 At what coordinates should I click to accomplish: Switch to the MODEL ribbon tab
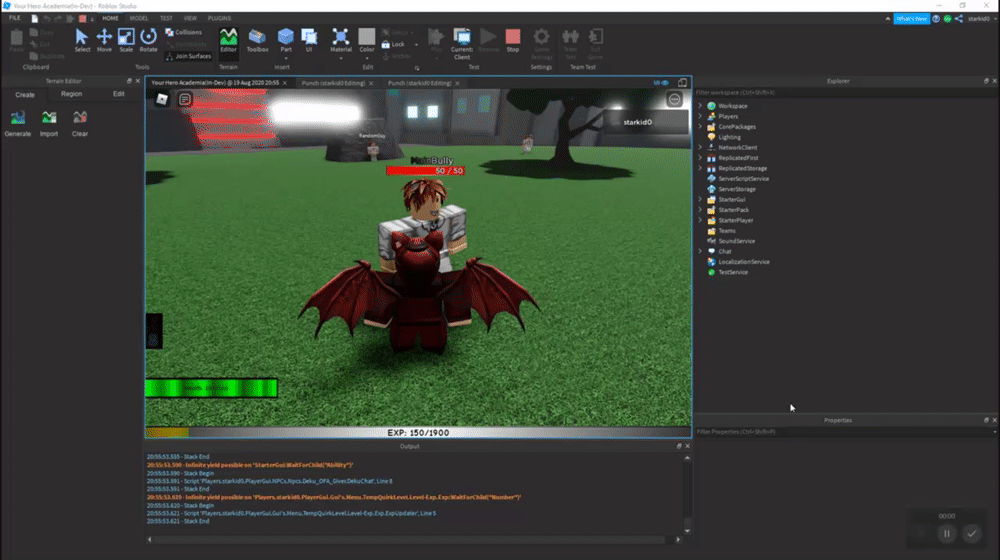pyautogui.click(x=138, y=18)
